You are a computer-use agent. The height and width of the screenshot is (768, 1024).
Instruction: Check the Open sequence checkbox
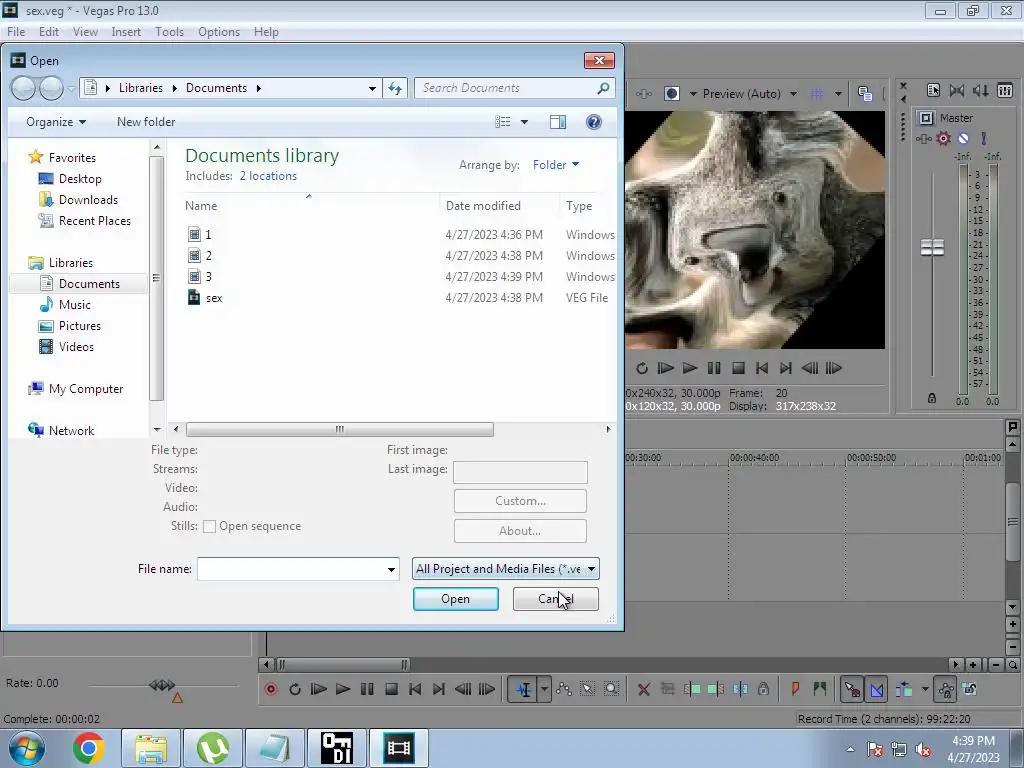tap(209, 526)
